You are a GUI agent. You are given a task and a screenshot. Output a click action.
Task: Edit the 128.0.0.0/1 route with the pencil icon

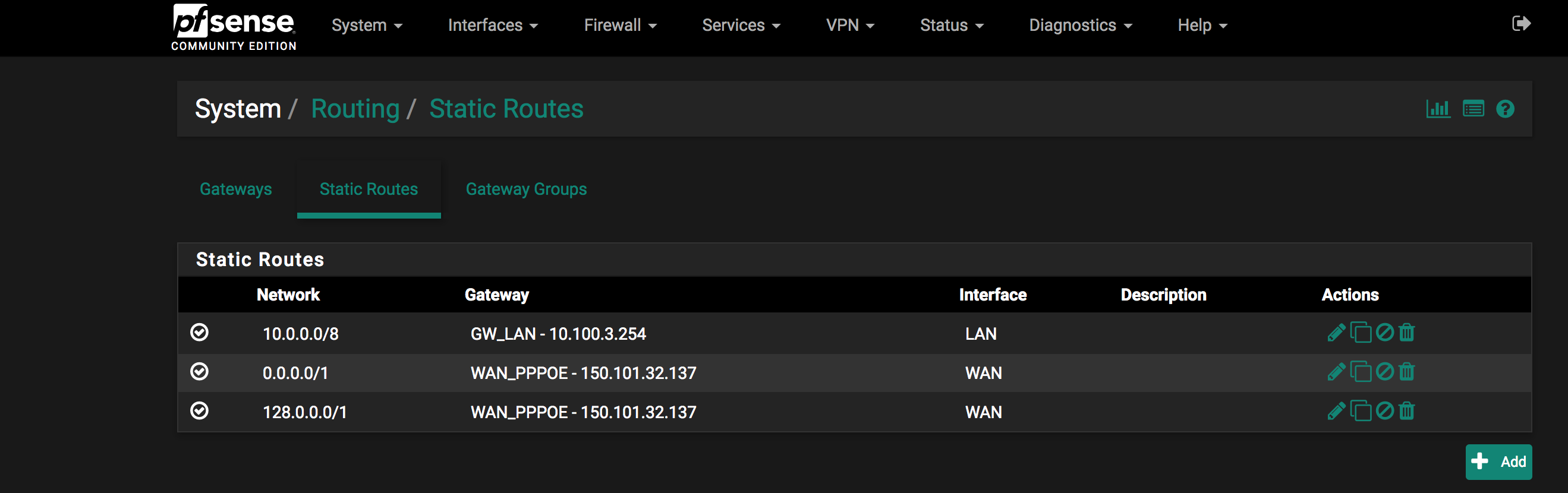(1336, 412)
